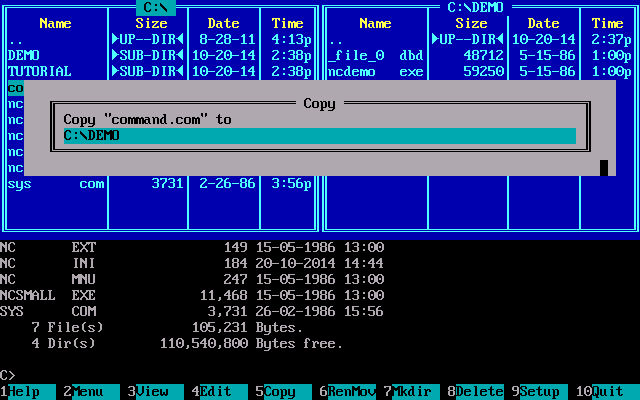
Task: Click the Time column header in left panel
Action: (x=287, y=23)
